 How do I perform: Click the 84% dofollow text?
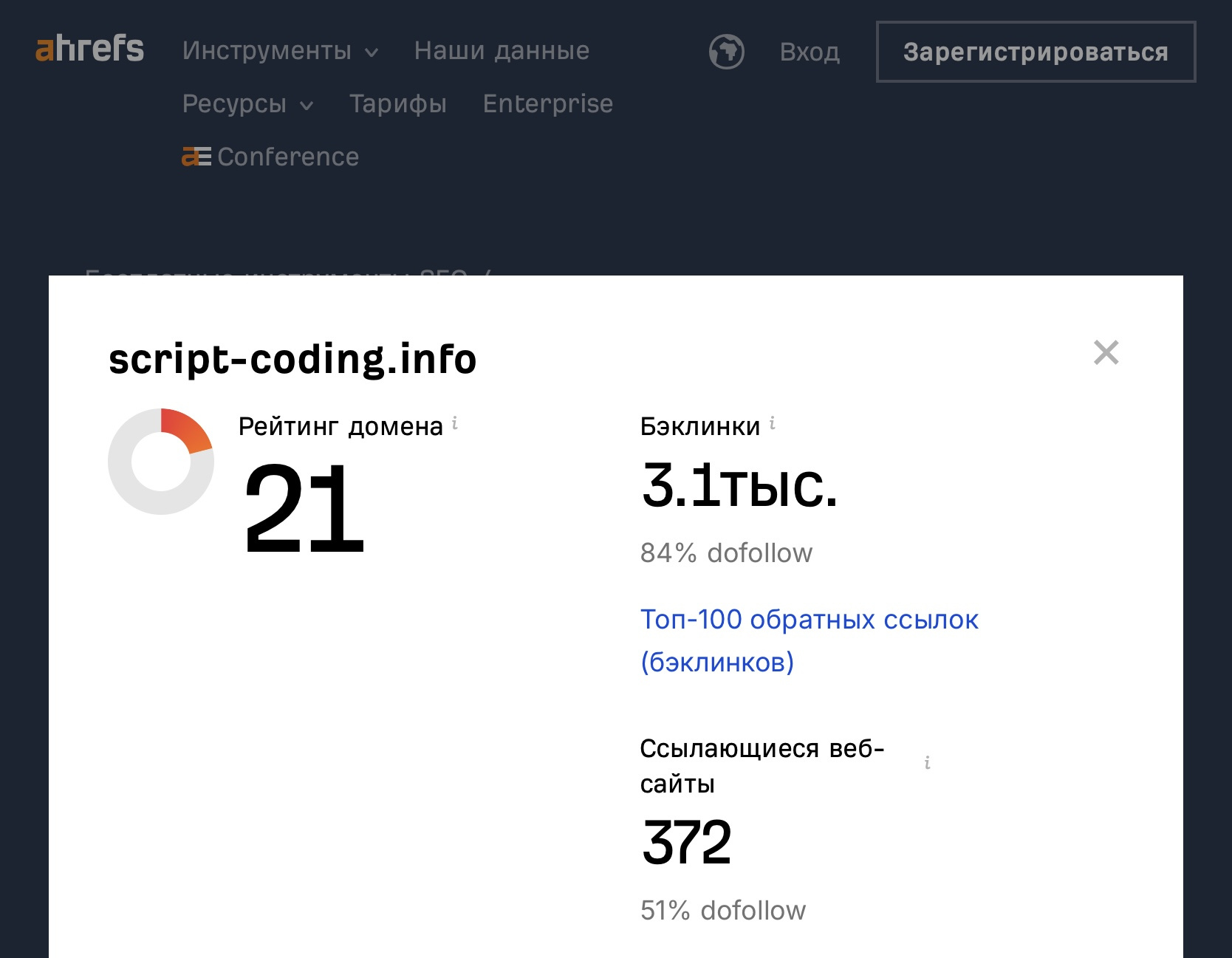726,553
